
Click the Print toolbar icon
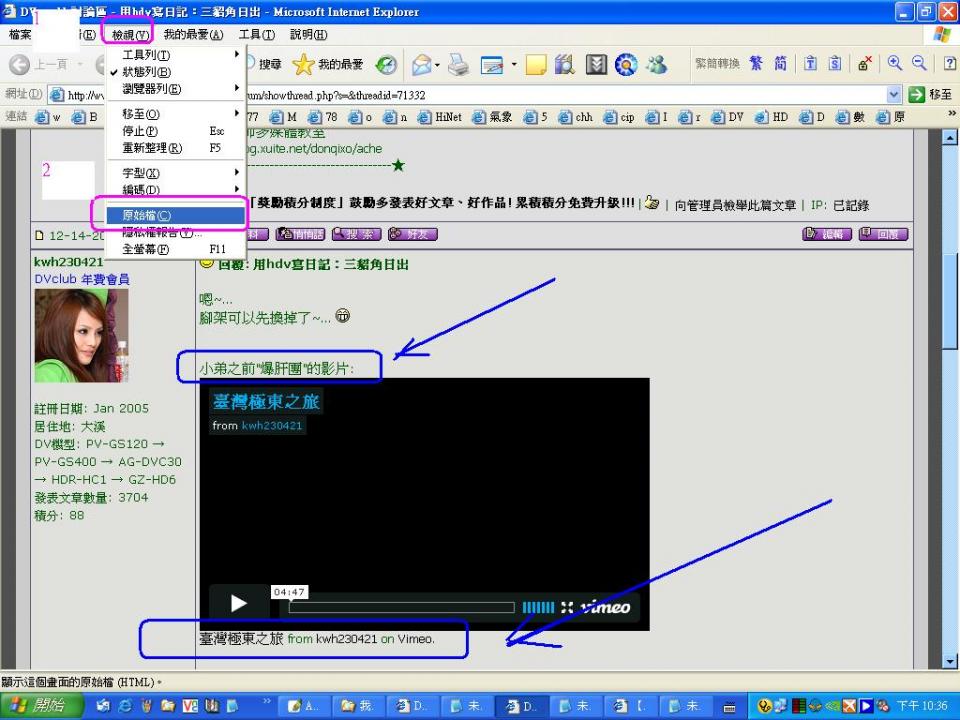point(458,65)
